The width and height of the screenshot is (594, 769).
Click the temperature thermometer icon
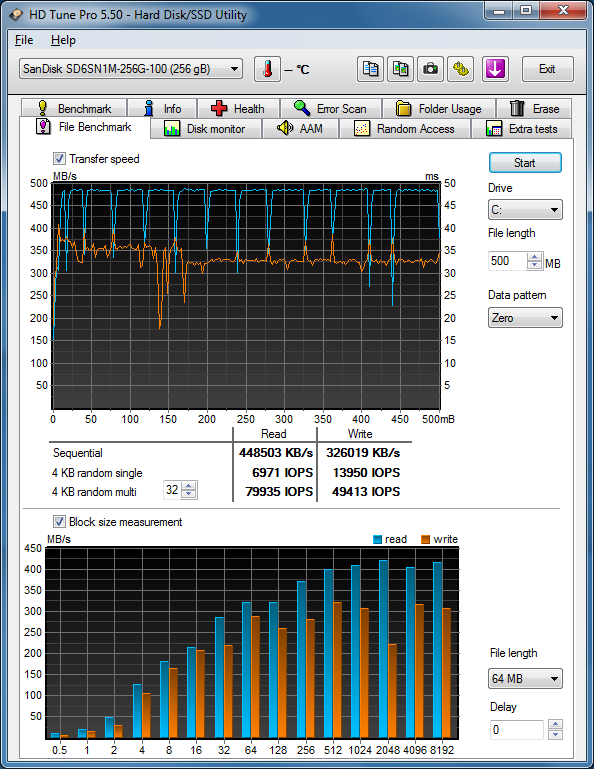pos(267,69)
